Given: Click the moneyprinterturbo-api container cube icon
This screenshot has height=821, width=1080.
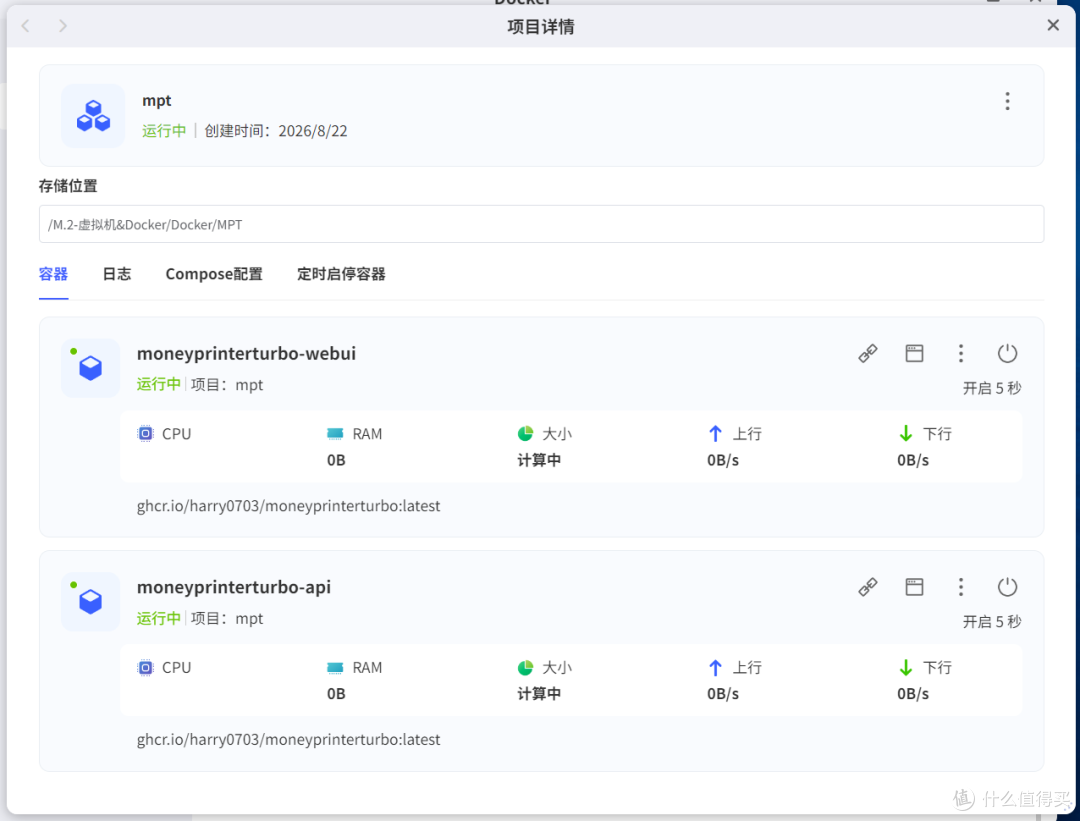Looking at the screenshot, I should pyautogui.click(x=90, y=601).
